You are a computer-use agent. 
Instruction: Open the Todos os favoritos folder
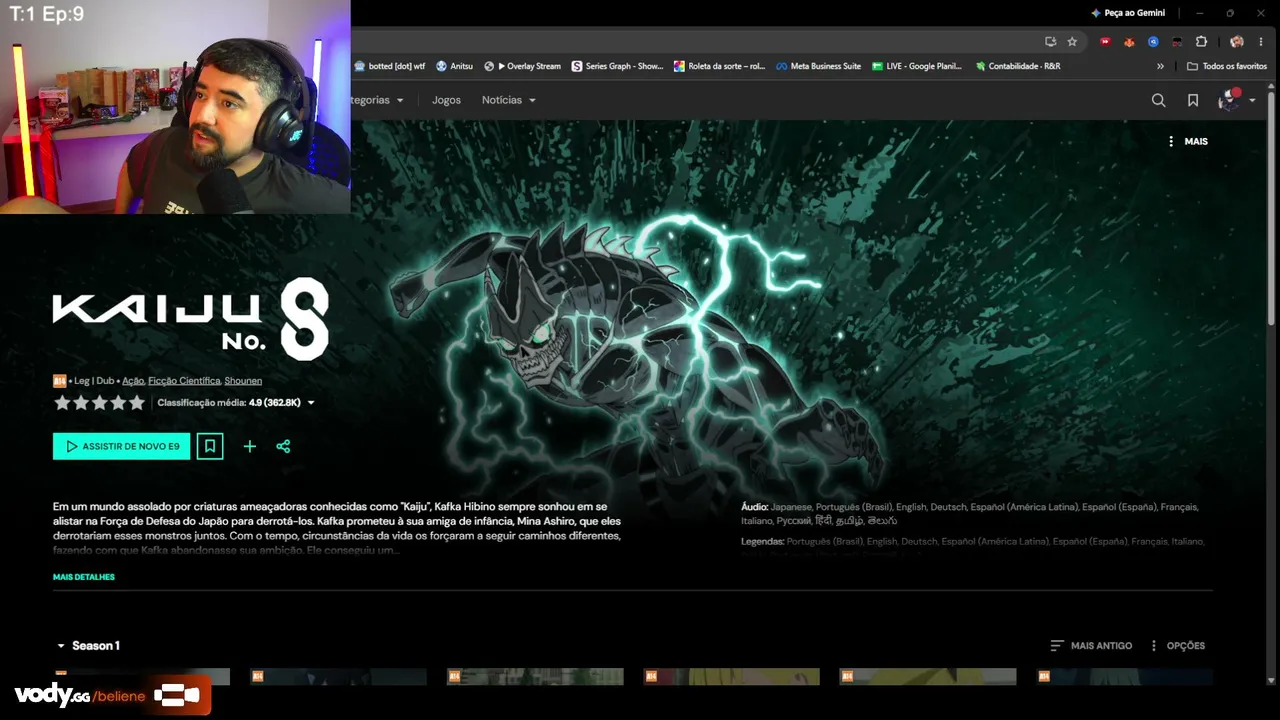pyautogui.click(x=1227, y=66)
